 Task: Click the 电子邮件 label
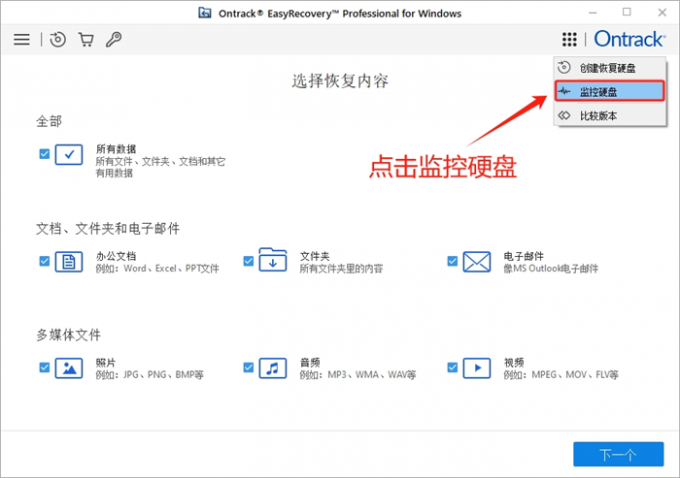(x=523, y=256)
